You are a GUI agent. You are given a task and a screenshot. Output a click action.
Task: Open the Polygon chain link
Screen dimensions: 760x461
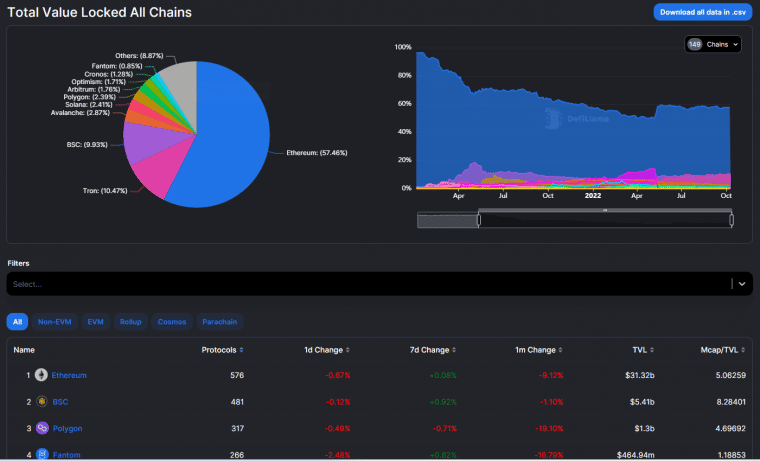(67, 429)
